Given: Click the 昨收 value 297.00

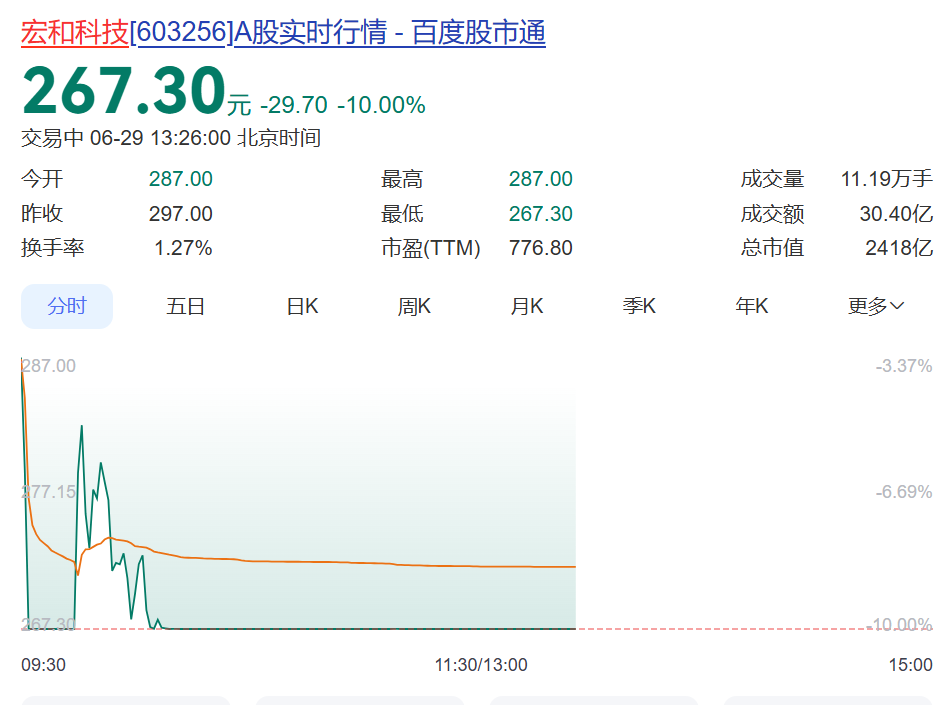Looking at the screenshot, I should 181,214.
